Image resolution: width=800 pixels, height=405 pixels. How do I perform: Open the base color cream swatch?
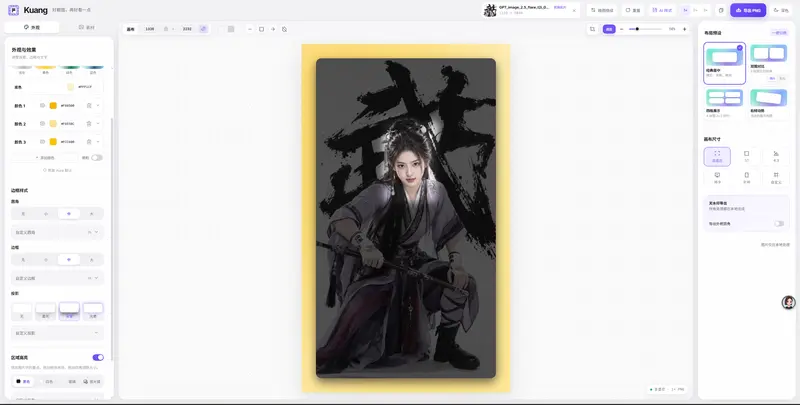pyautogui.click(x=70, y=87)
